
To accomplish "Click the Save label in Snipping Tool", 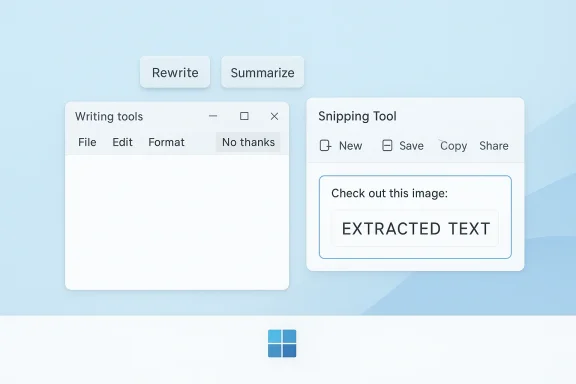I will point(411,146).
